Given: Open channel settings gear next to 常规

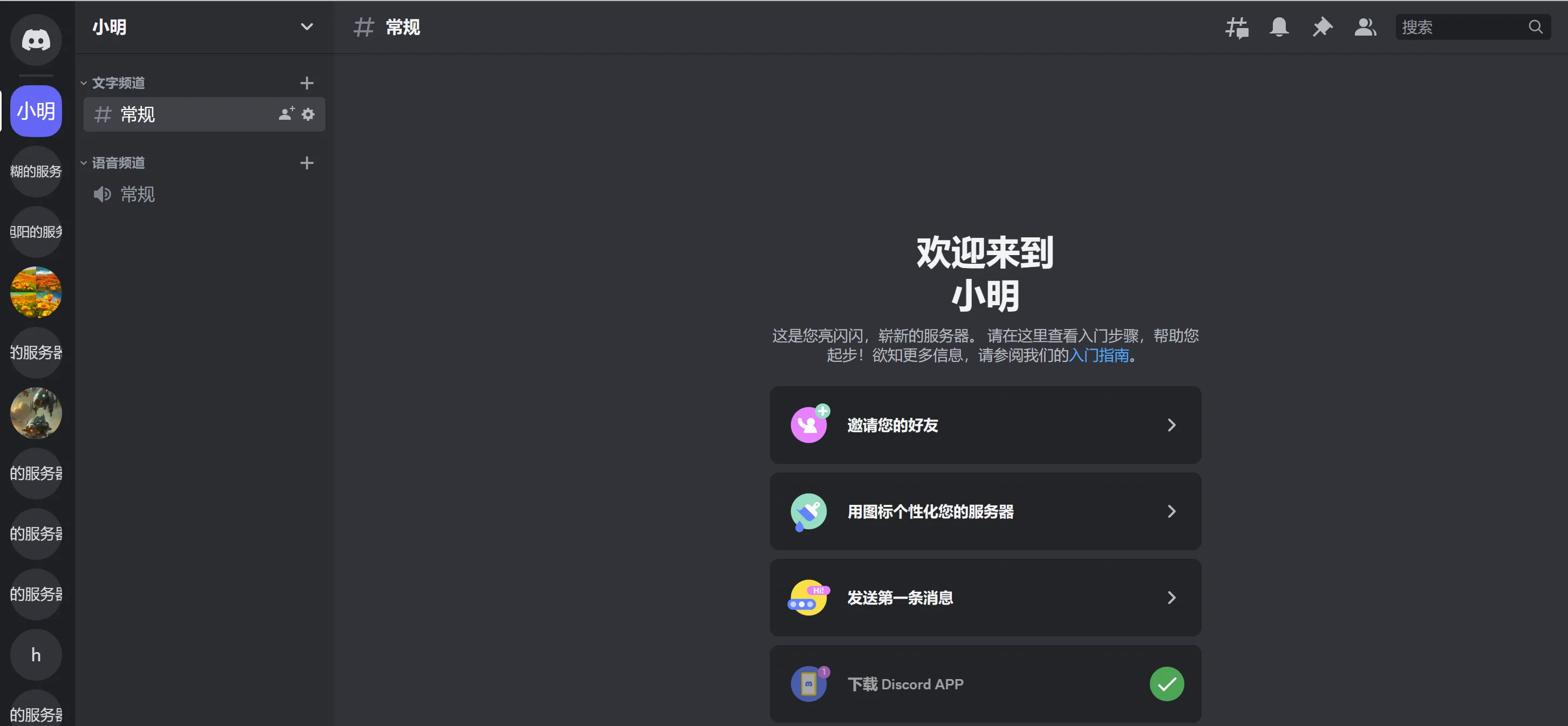Looking at the screenshot, I should [309, 114].
